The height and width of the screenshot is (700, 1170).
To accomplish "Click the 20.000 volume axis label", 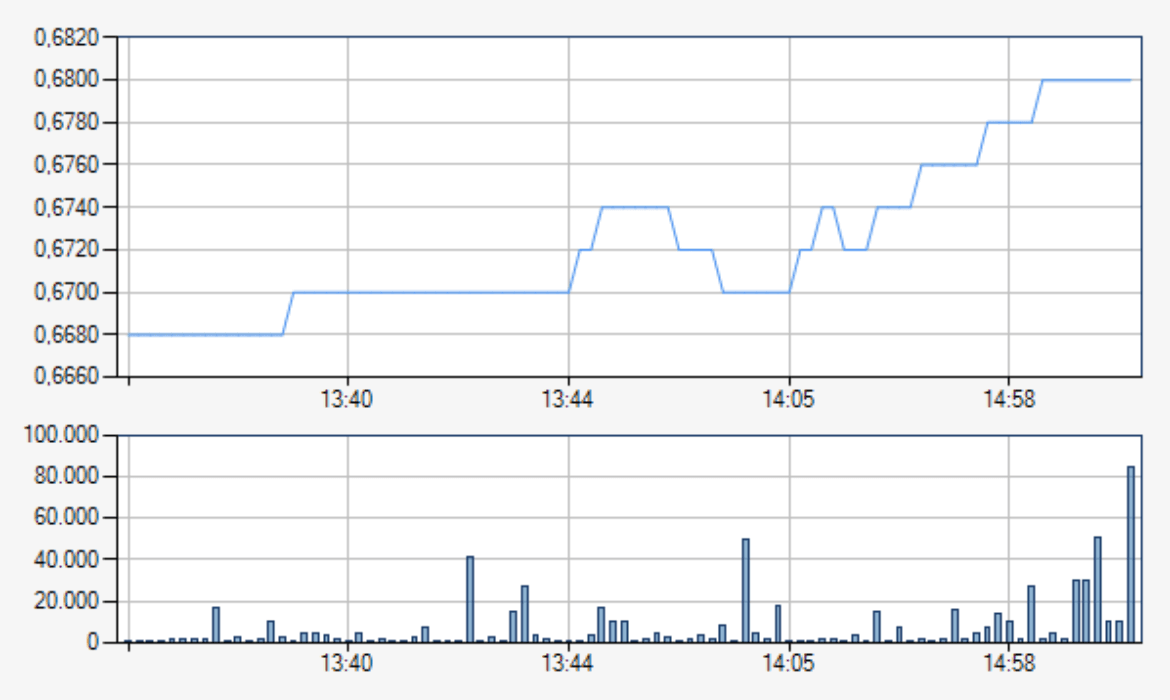I will tap(66, 600).
